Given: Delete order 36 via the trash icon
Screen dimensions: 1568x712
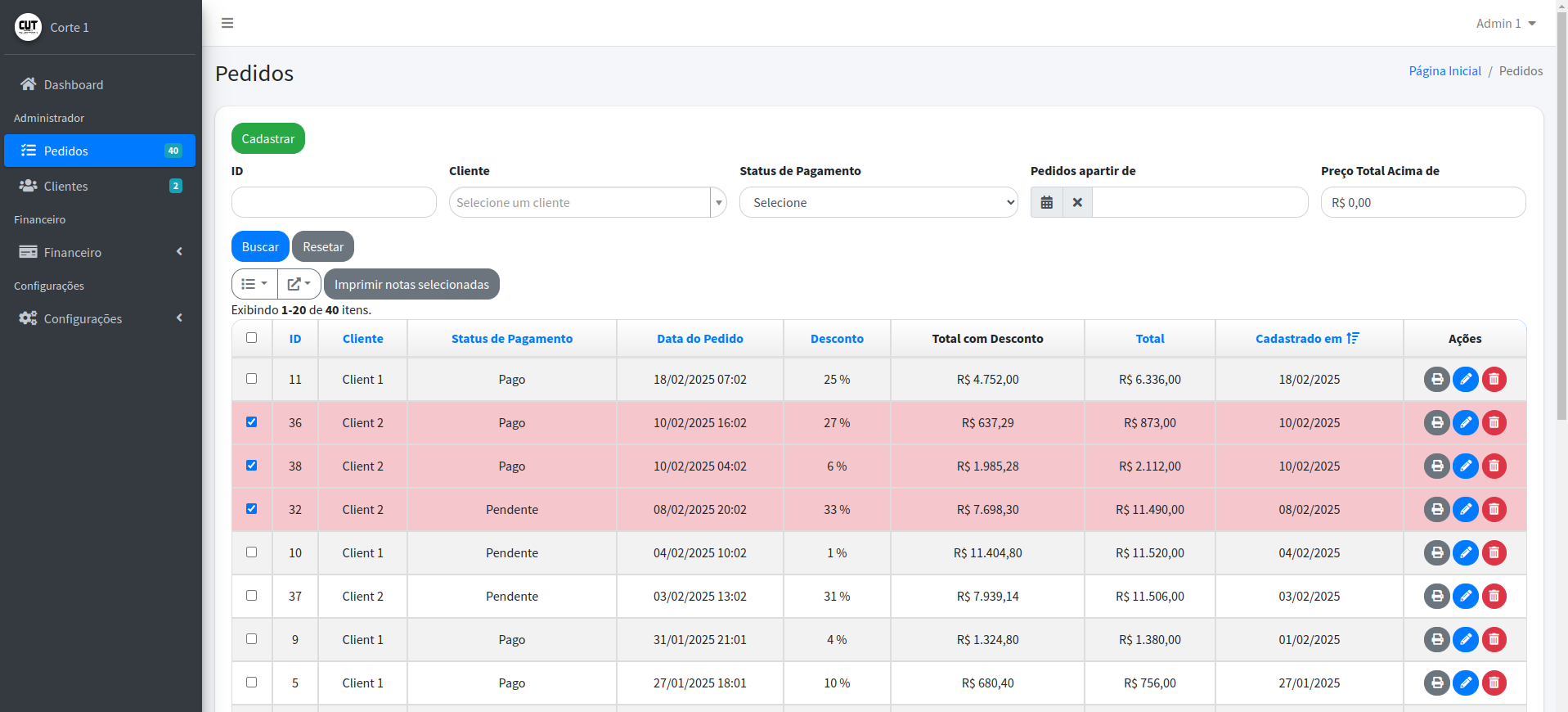Looking at the screenshot, I should point(1494,422).
